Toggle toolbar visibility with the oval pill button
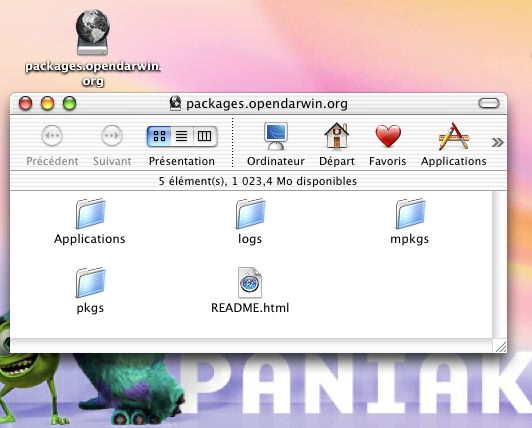 point(489,103)
